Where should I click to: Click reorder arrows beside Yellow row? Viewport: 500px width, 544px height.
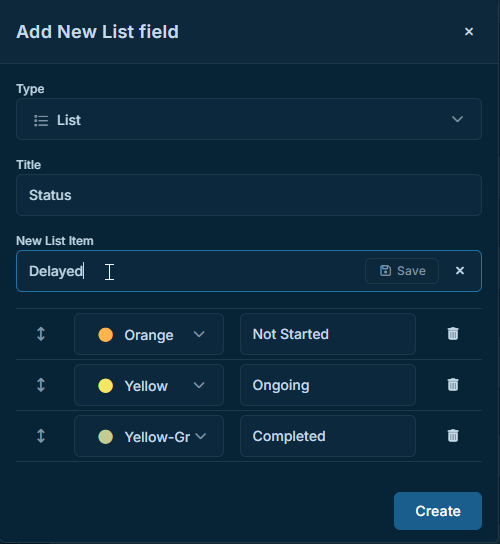tap(41, 385)
